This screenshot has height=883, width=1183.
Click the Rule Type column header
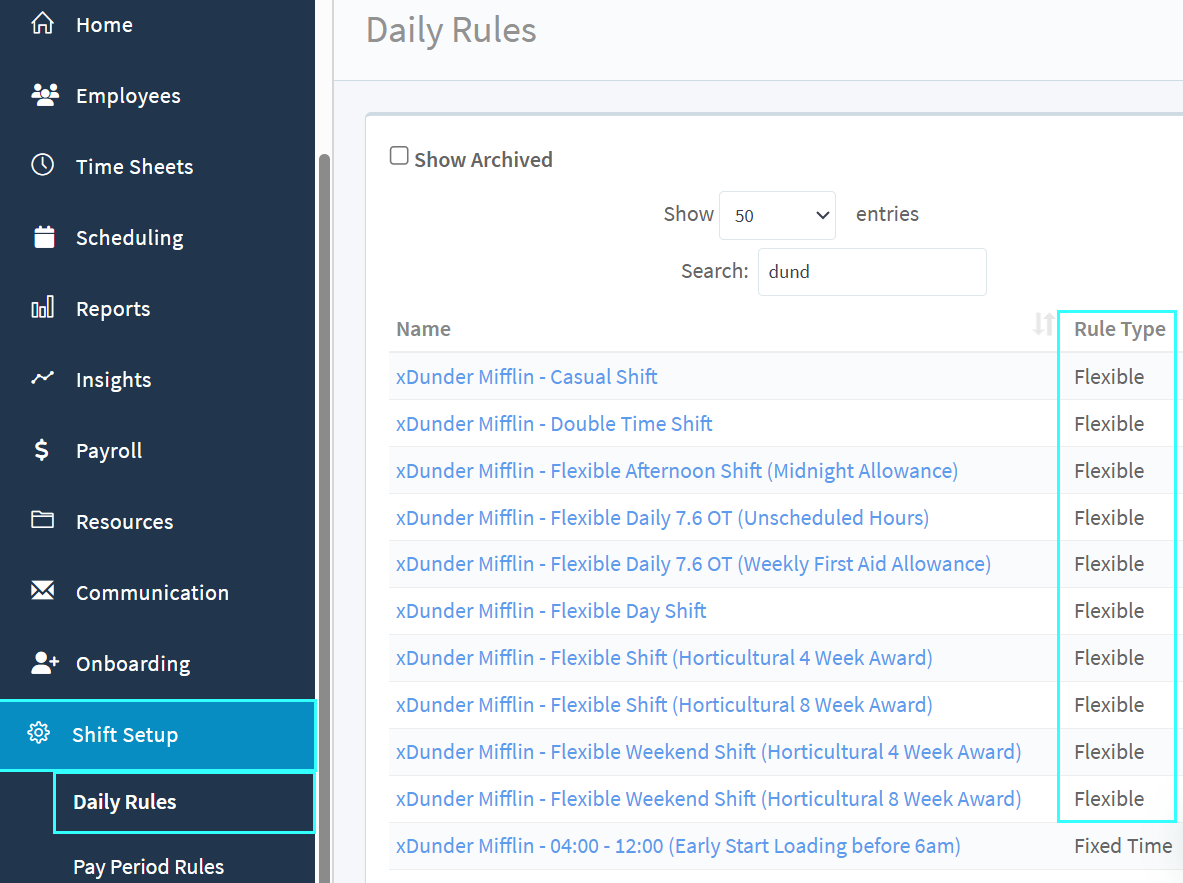pos(1120,330)
